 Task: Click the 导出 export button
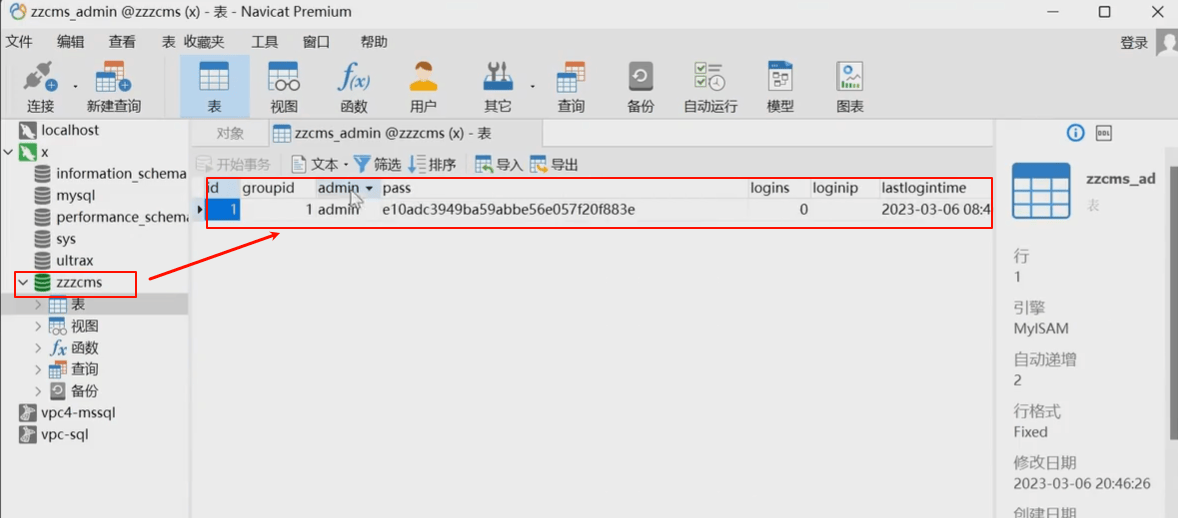[554, 164]
